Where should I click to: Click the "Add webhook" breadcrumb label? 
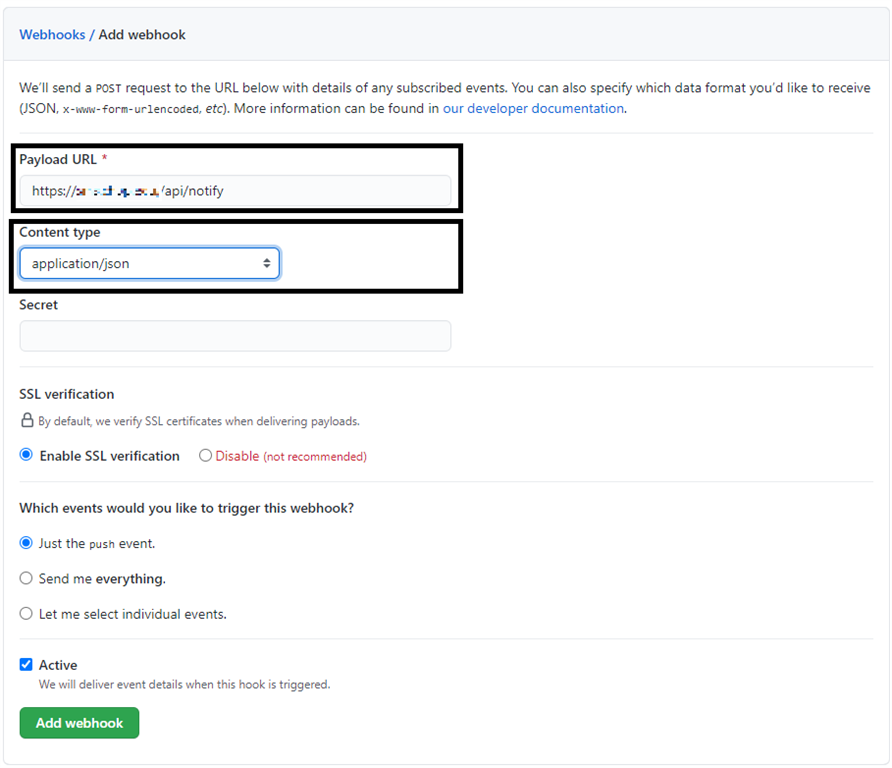143,34
